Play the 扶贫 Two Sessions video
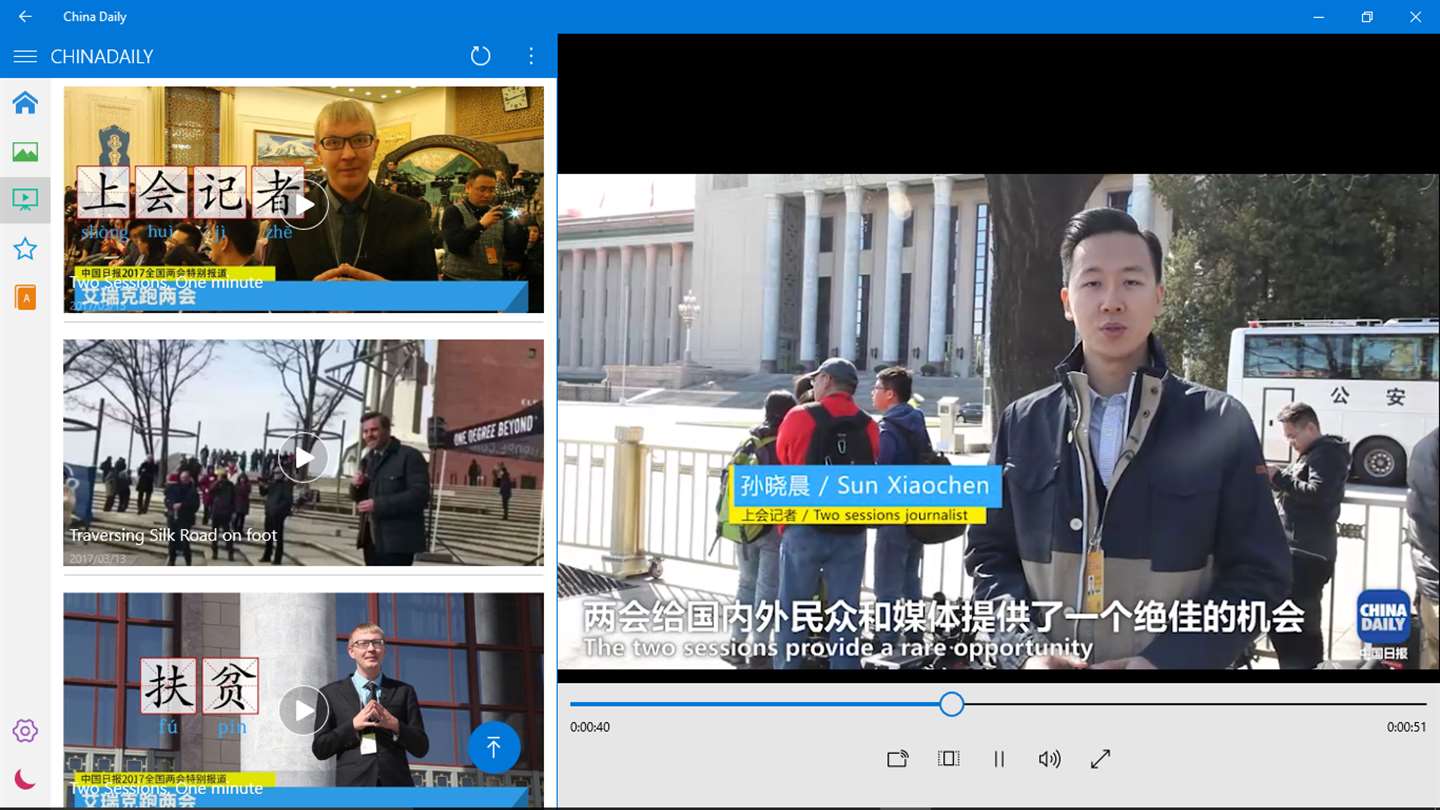The height and width of the screenshot is (810, 1440). pos(303,711)
